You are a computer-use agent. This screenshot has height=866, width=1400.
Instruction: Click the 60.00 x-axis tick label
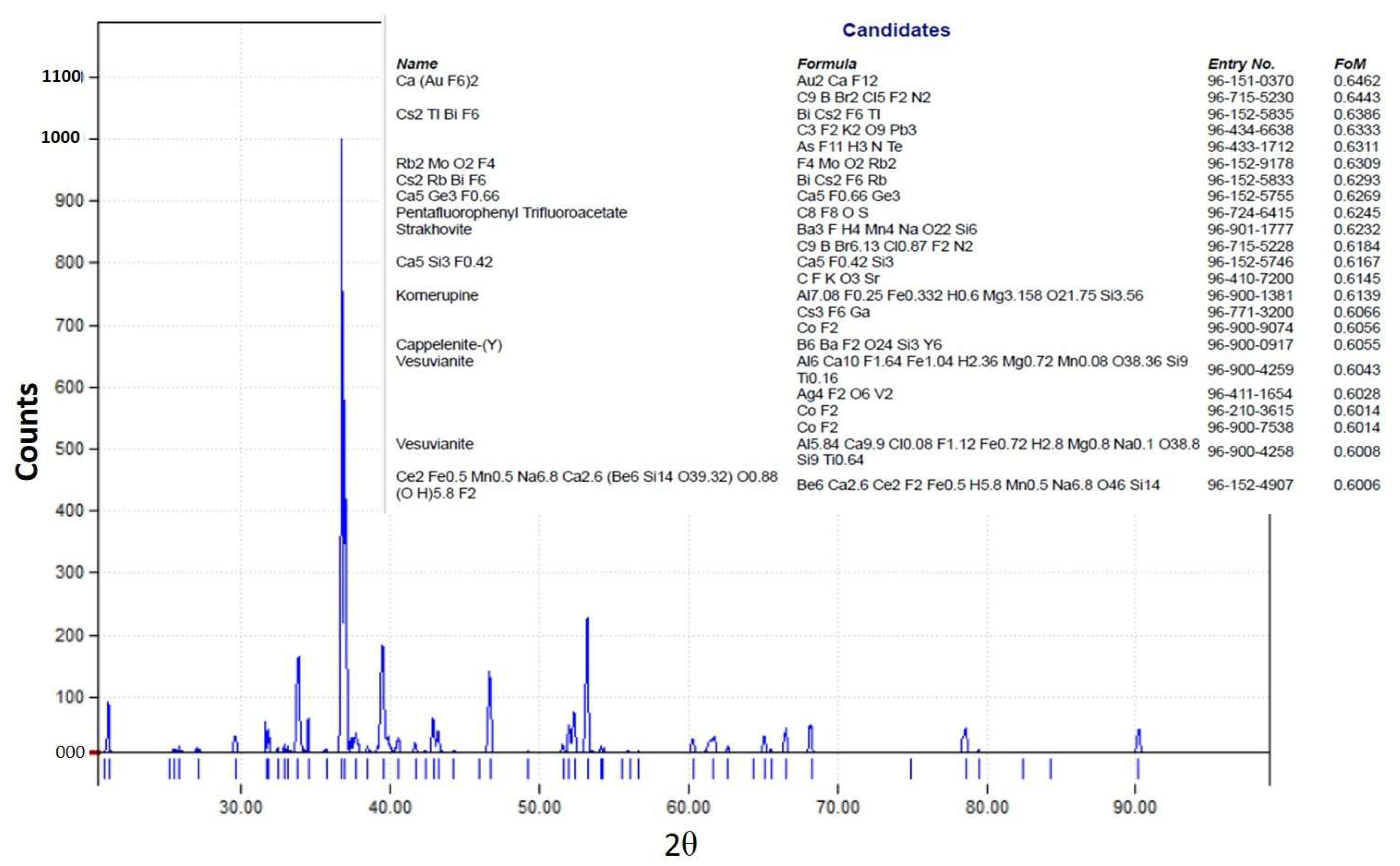click(688, 808)
